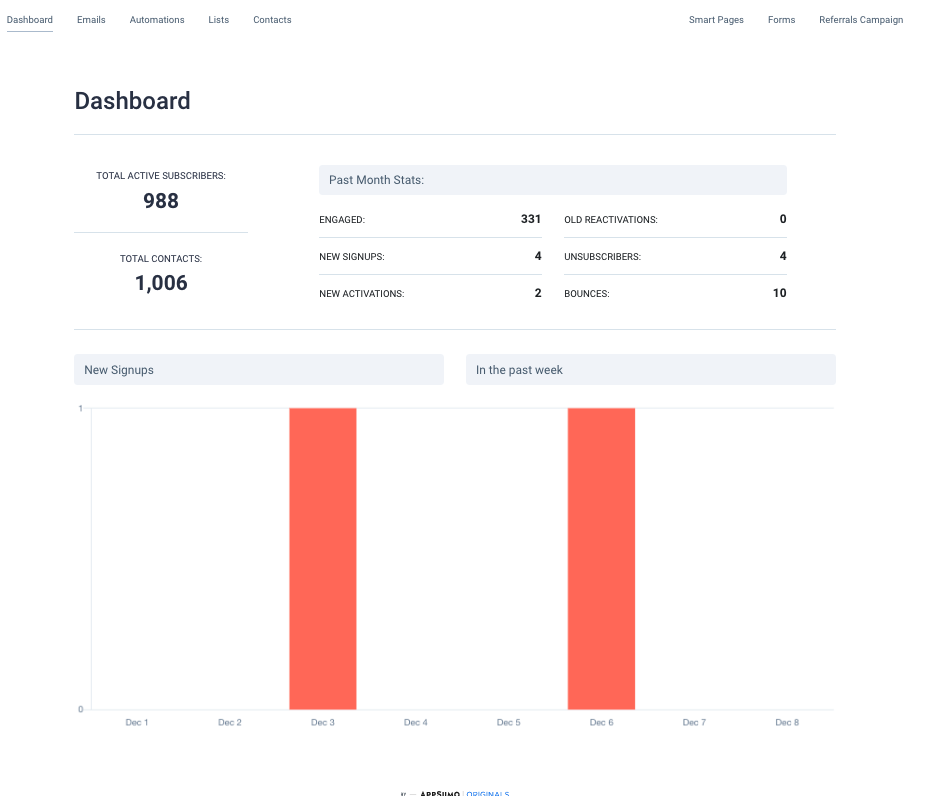Click the Bounces stat showing 10
Screen dimensions: 928x796
pos(780,293)
